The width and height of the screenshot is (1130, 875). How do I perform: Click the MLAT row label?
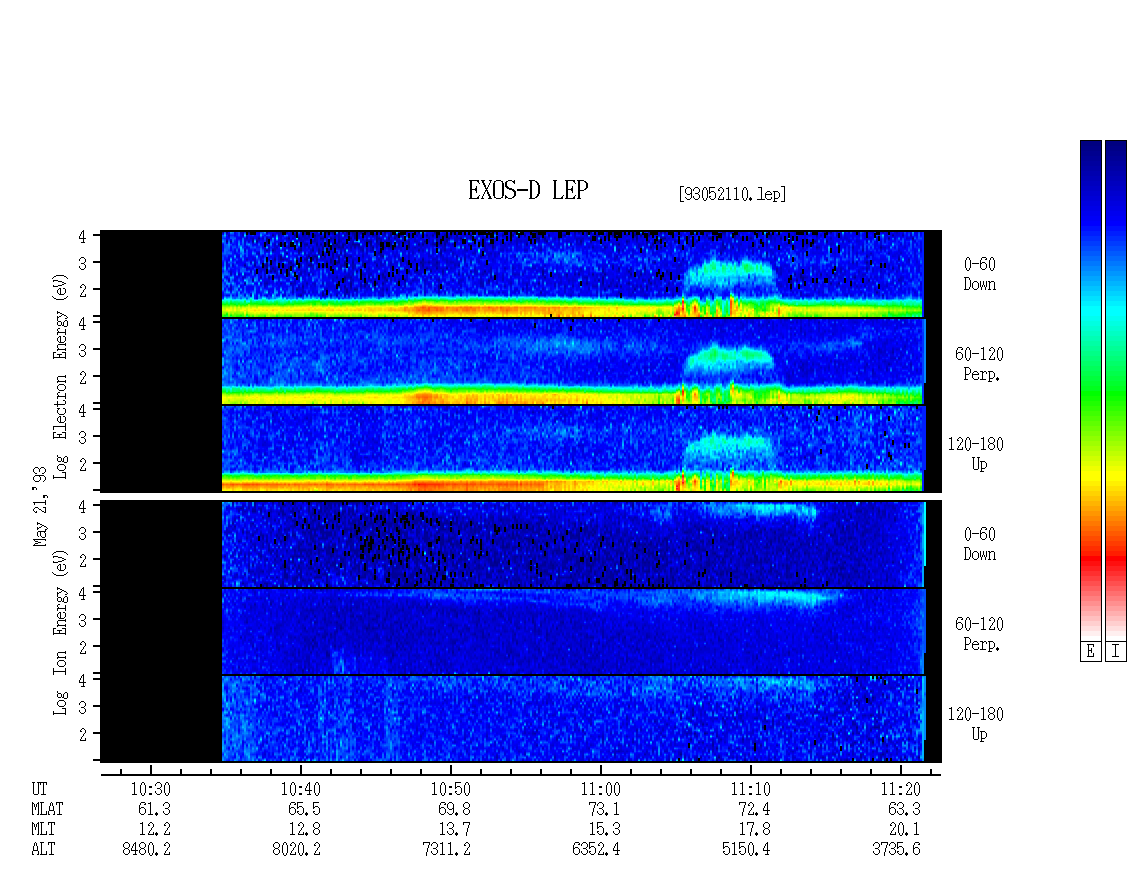click(47, 809)
